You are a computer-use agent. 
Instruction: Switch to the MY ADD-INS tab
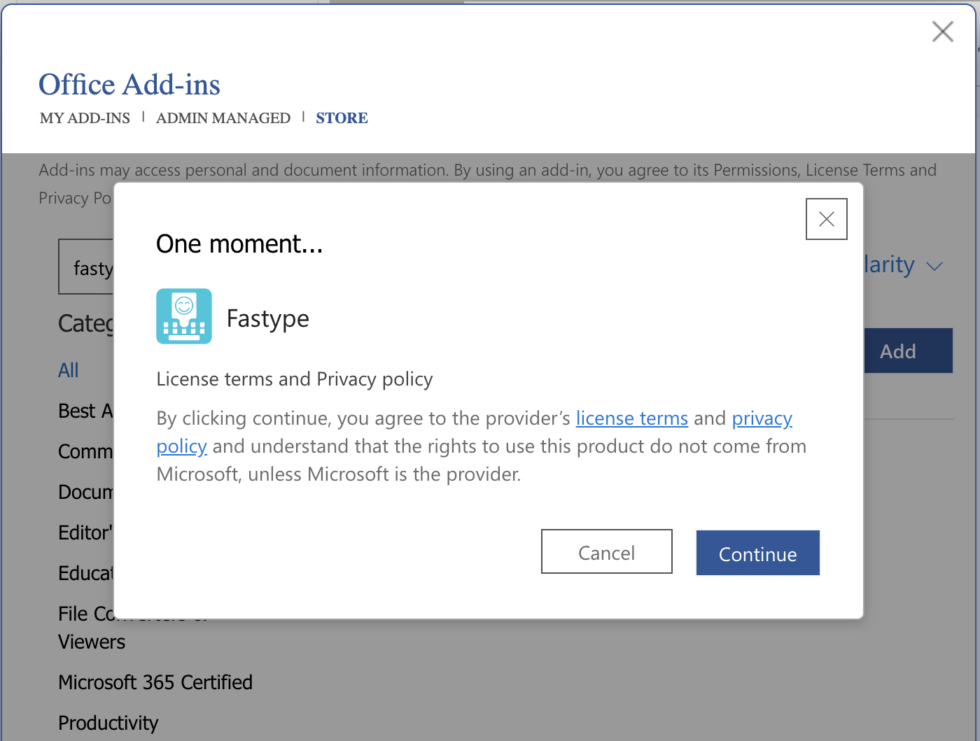click(x=85, y=118)
